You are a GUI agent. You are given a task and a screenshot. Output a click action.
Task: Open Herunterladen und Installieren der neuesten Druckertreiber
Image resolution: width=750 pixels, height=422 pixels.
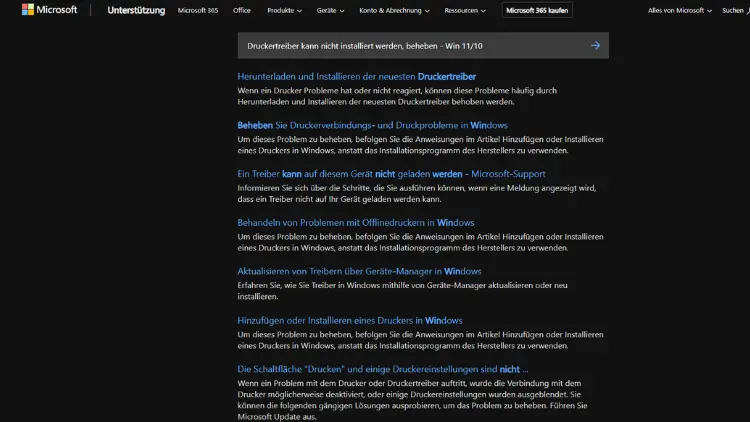[356, 77]
